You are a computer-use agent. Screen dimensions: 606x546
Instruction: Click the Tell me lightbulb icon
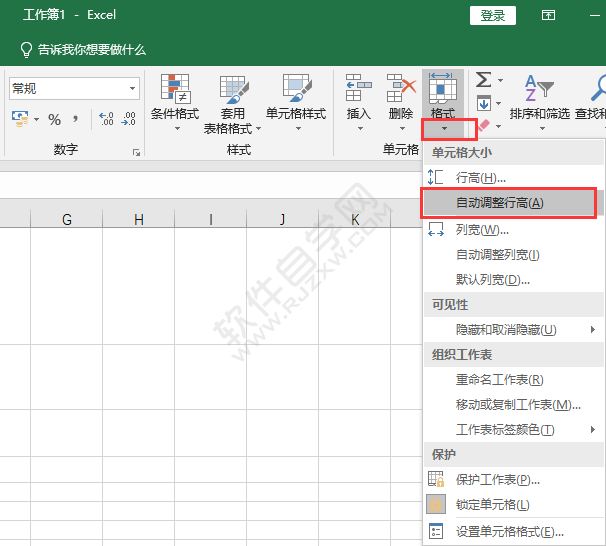[x=26, y=50]
